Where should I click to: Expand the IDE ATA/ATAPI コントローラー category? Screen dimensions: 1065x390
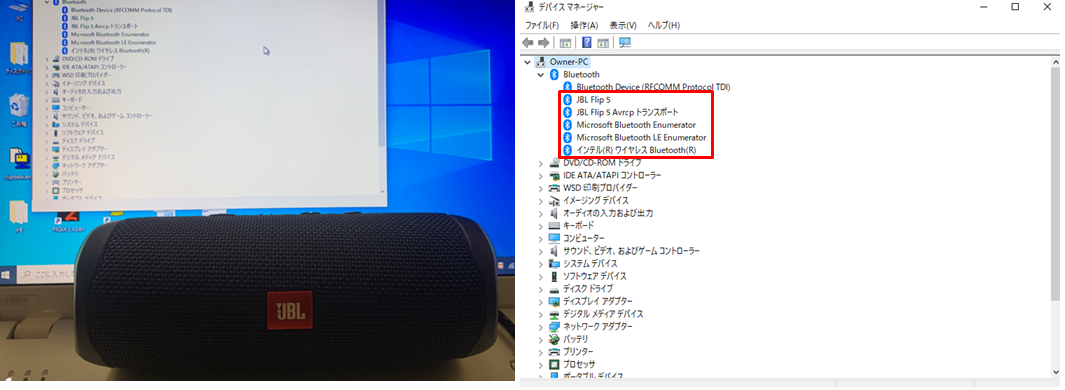541,175
